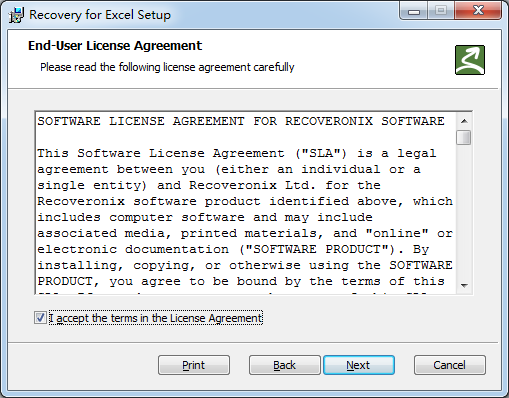
Task: Click the license text scrollbar thumb
Action: 464,138
